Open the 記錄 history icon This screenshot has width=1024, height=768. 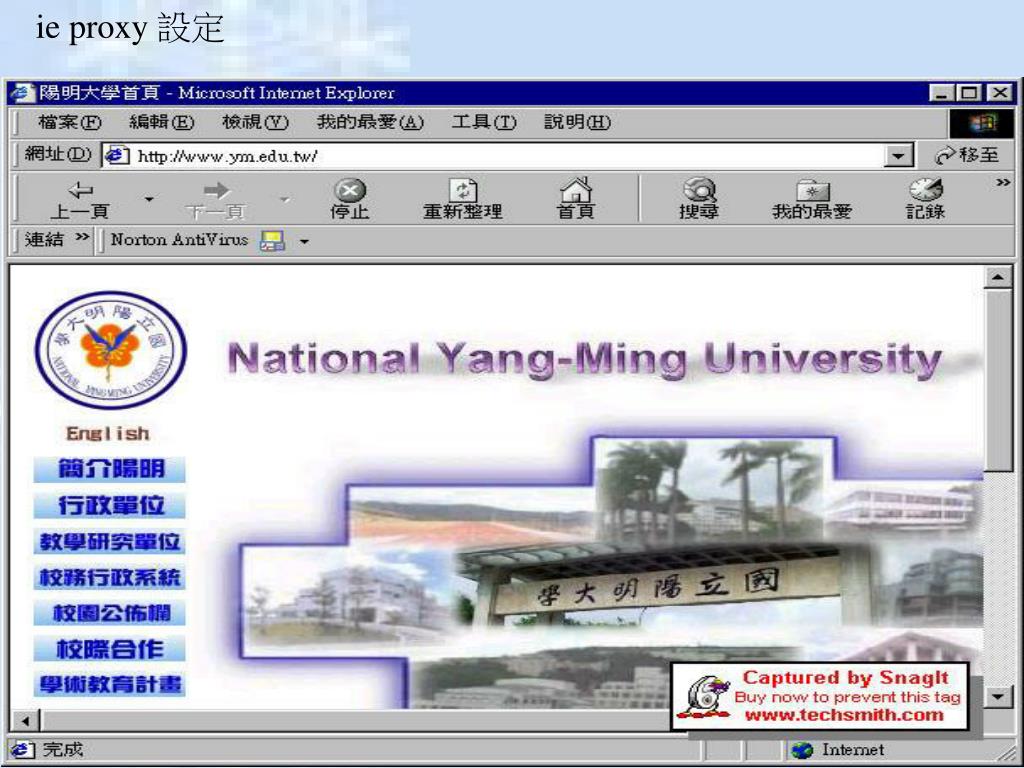(926, 189)
